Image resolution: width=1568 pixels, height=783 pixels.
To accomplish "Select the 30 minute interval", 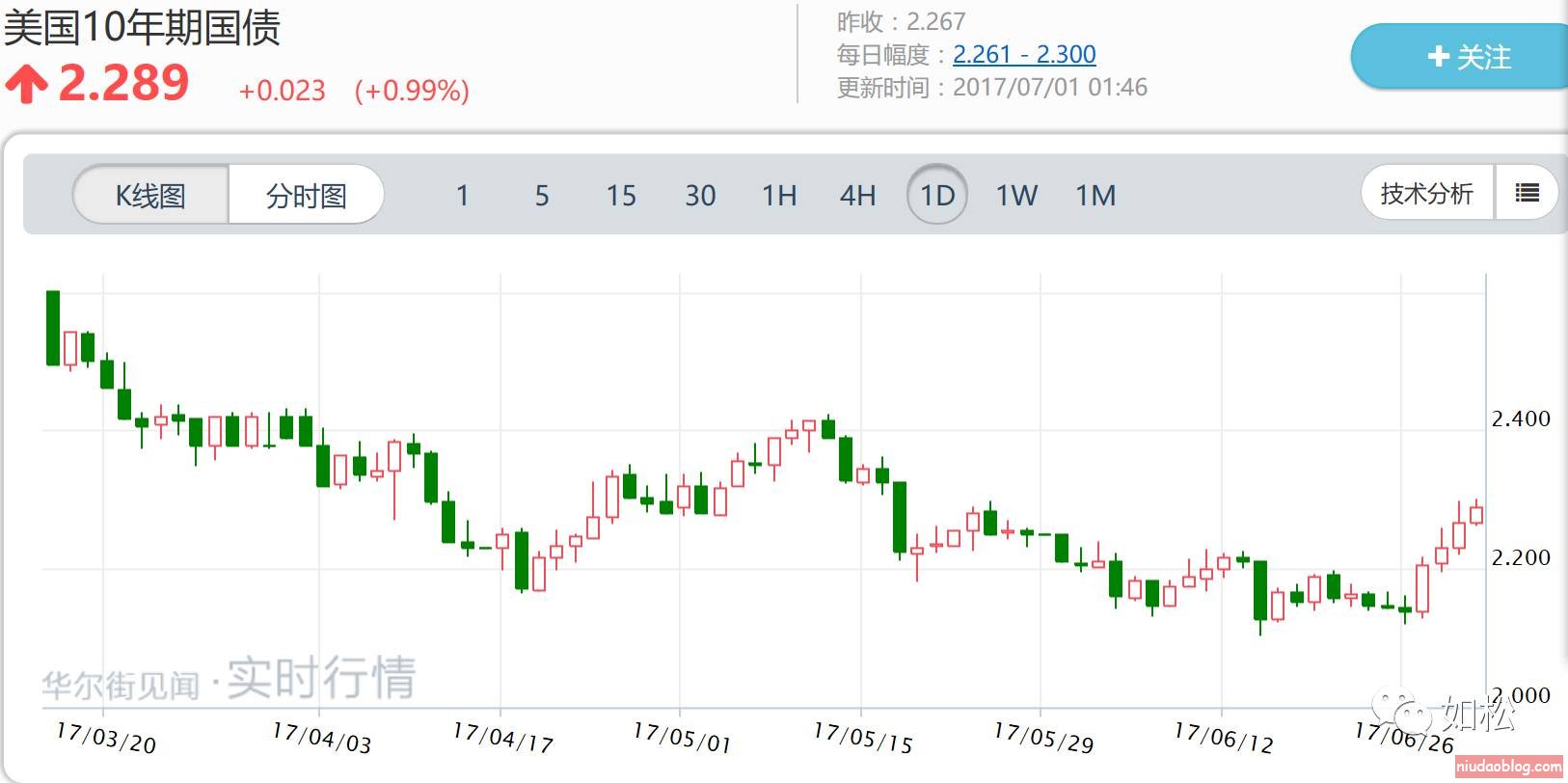I will click(x=700, y=196).
